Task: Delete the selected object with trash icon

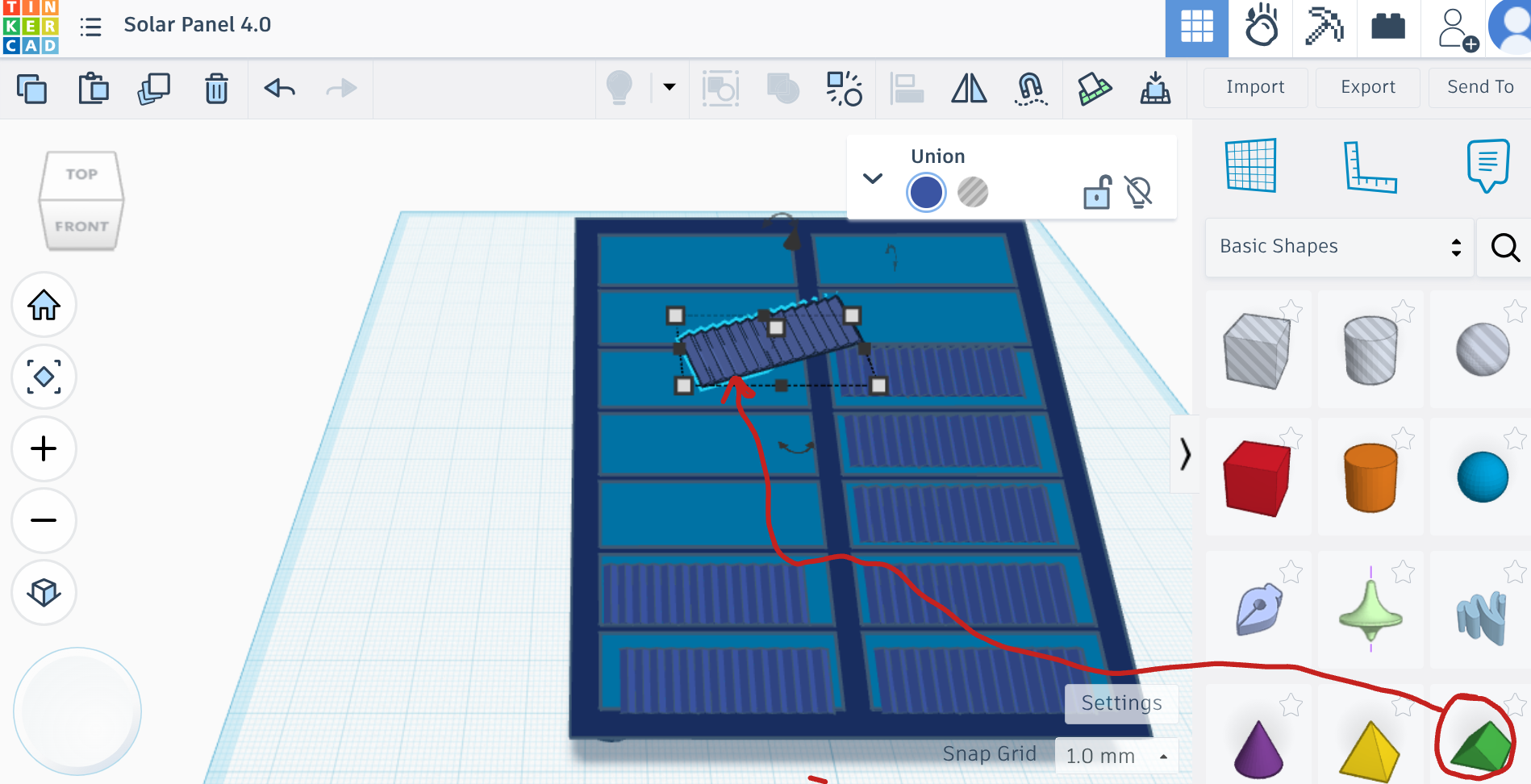Action: [x=216, y=89]
